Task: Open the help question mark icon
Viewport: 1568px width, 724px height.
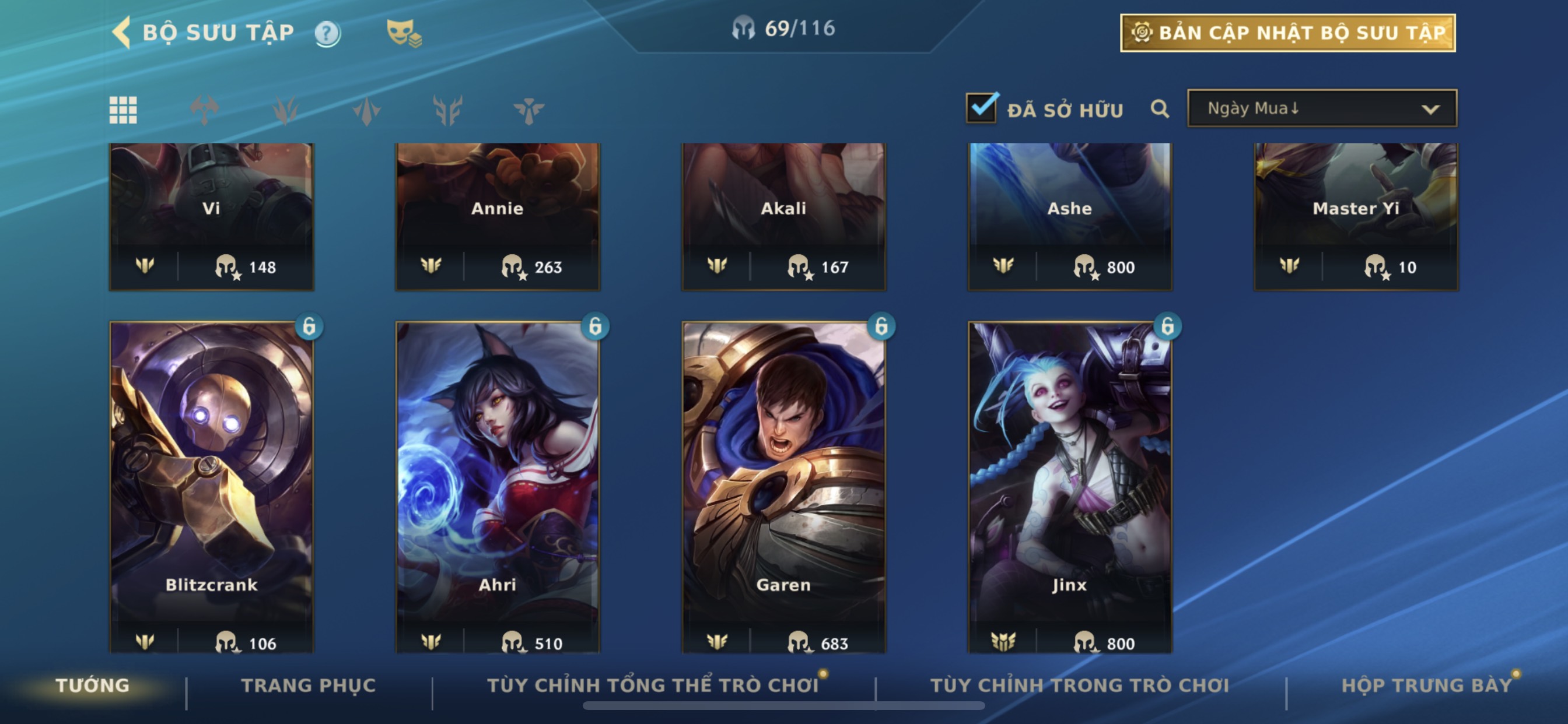Action: point(327,33)
